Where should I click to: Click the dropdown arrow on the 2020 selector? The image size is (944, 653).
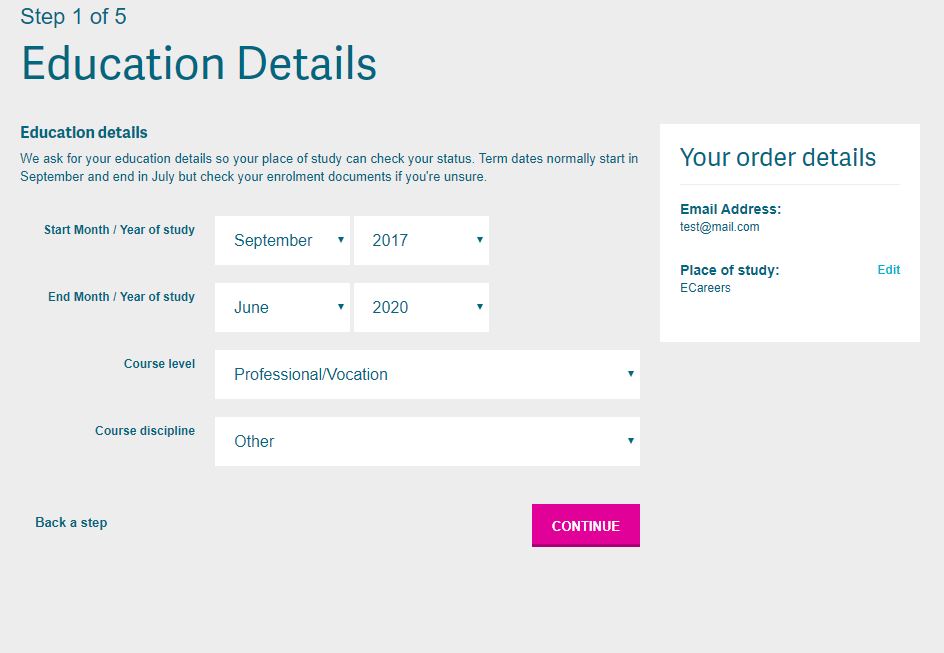(479, 307)
